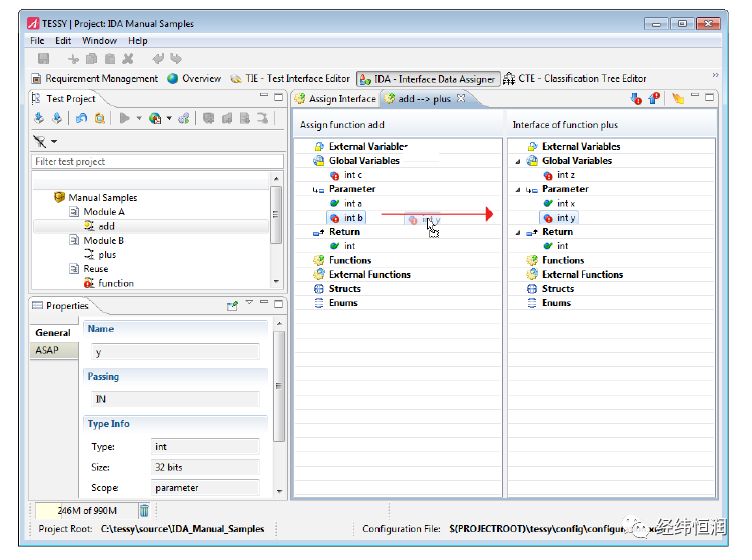Click the blue up-arrow with red badge icon
The height and width of the screenshot is (560, 752).
click(x=654, y=98)
